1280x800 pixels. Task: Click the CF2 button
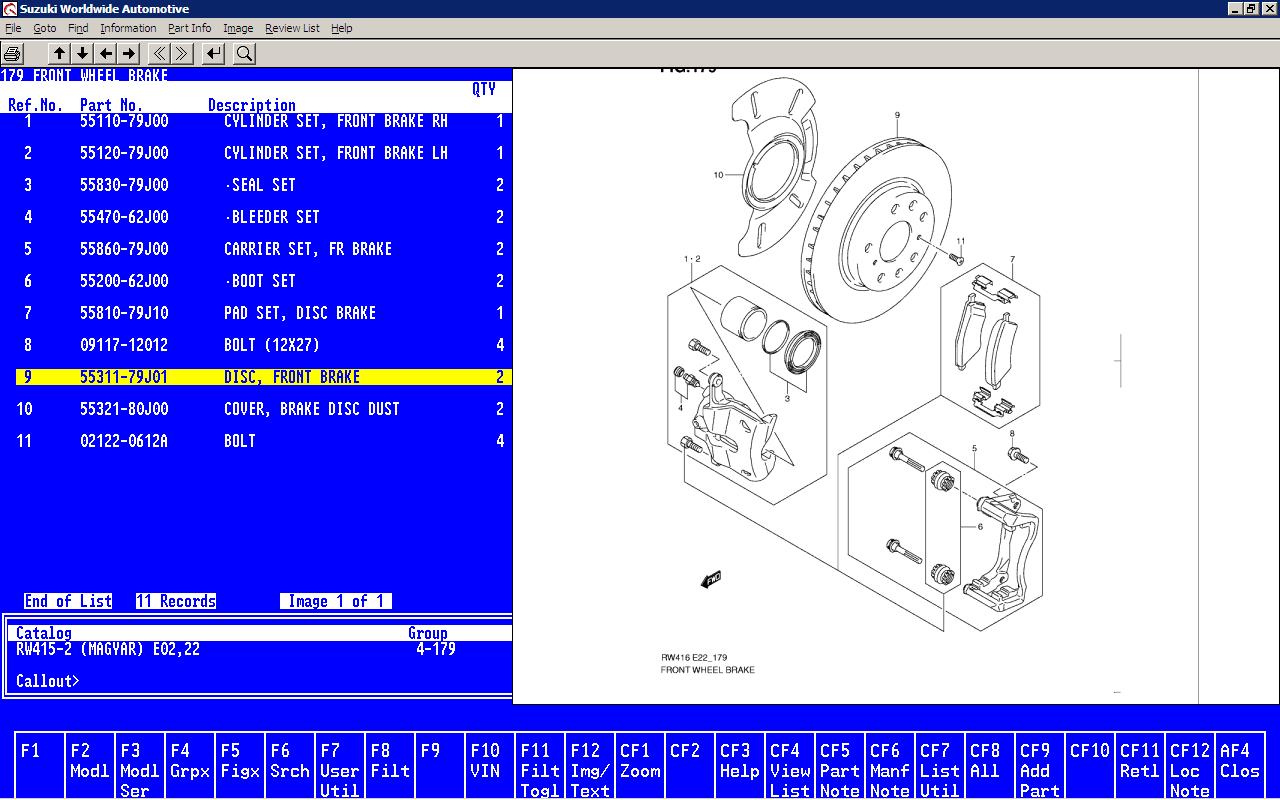(690, 766)
